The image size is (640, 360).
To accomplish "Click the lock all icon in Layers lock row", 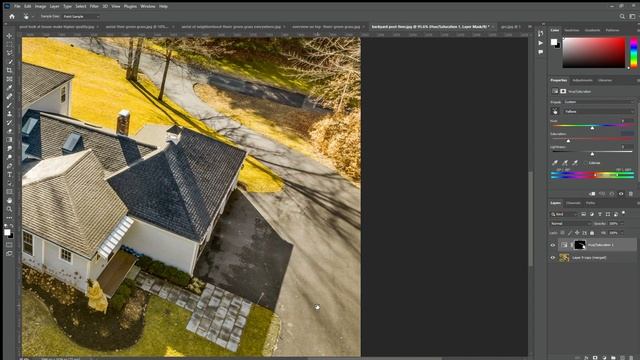I will (x=592, y=233).
